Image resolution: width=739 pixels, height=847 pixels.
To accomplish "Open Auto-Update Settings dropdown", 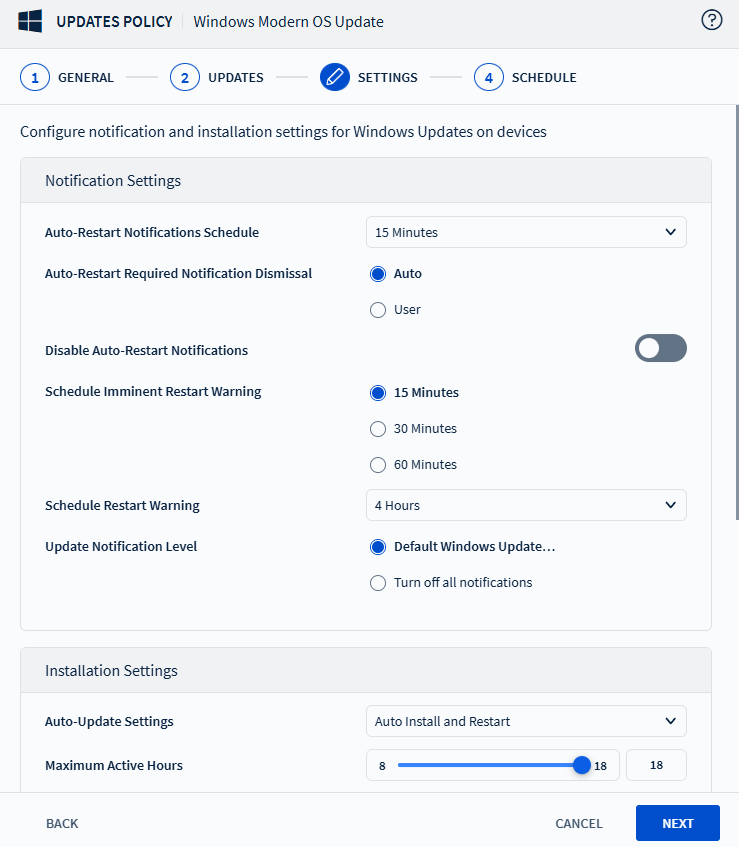I will (526, 721).
